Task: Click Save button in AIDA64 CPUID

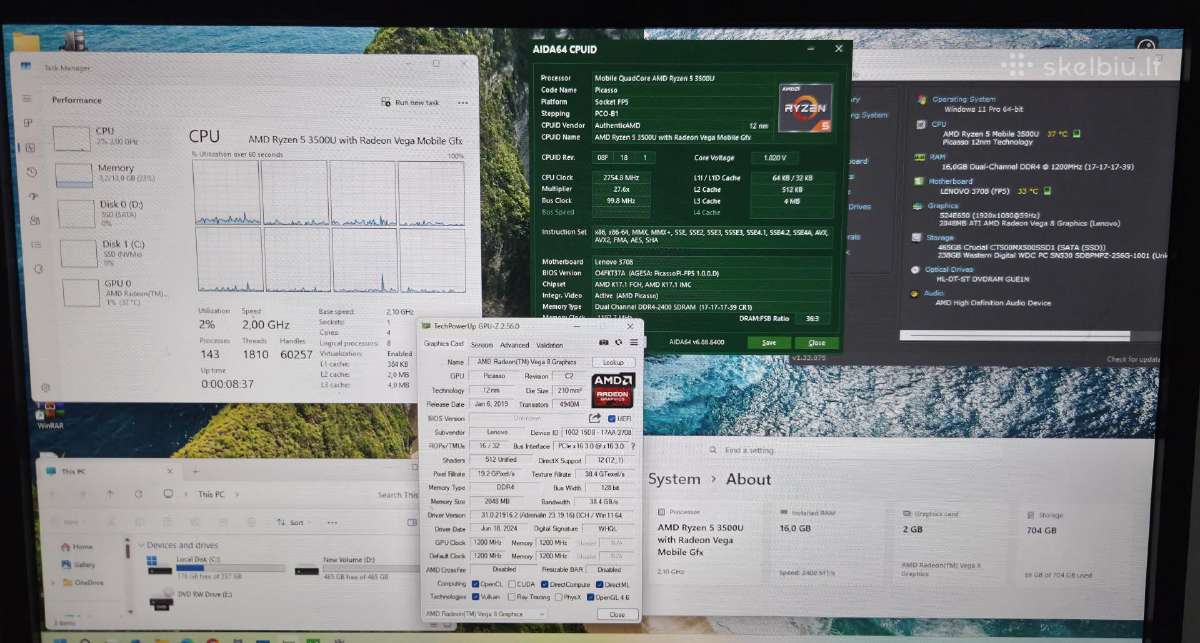Action: point(768,342)
